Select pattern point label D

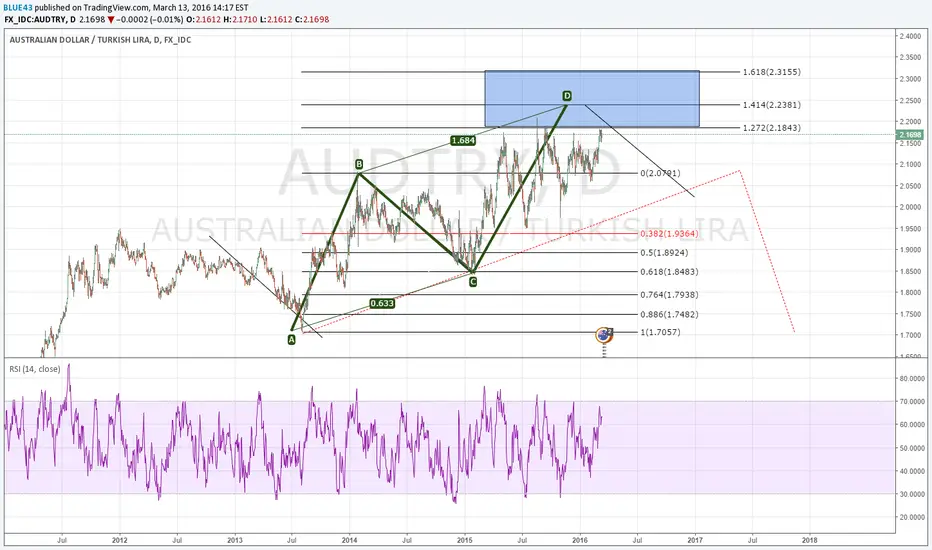pos(567,96)
